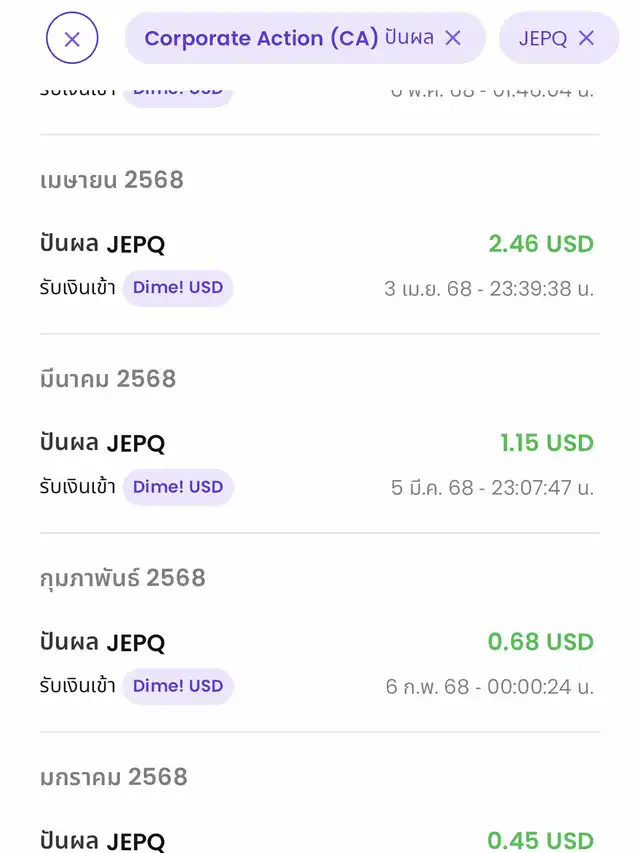Viewport: 640px width, 853px height.
Task: Select the เมษายน 2568 month header
Action: tap(112, 180)
